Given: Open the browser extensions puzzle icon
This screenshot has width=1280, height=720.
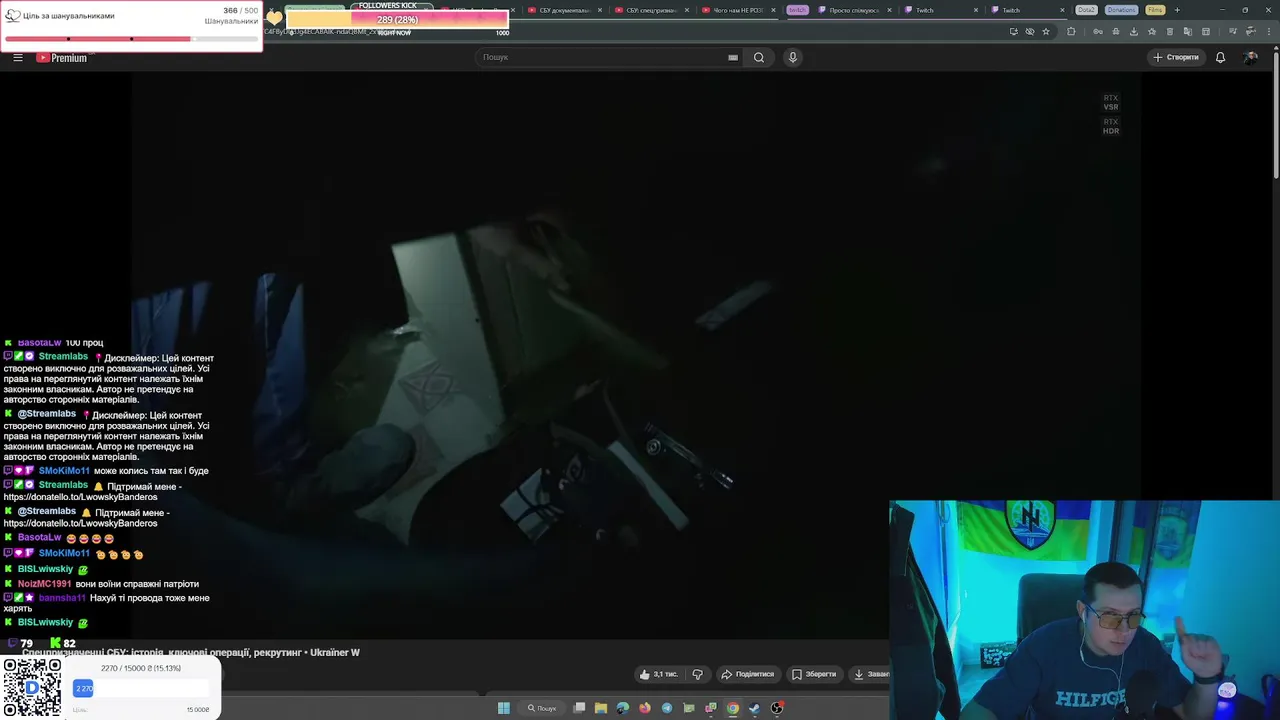Looking at the screenshot, I should pos(1071,31).
